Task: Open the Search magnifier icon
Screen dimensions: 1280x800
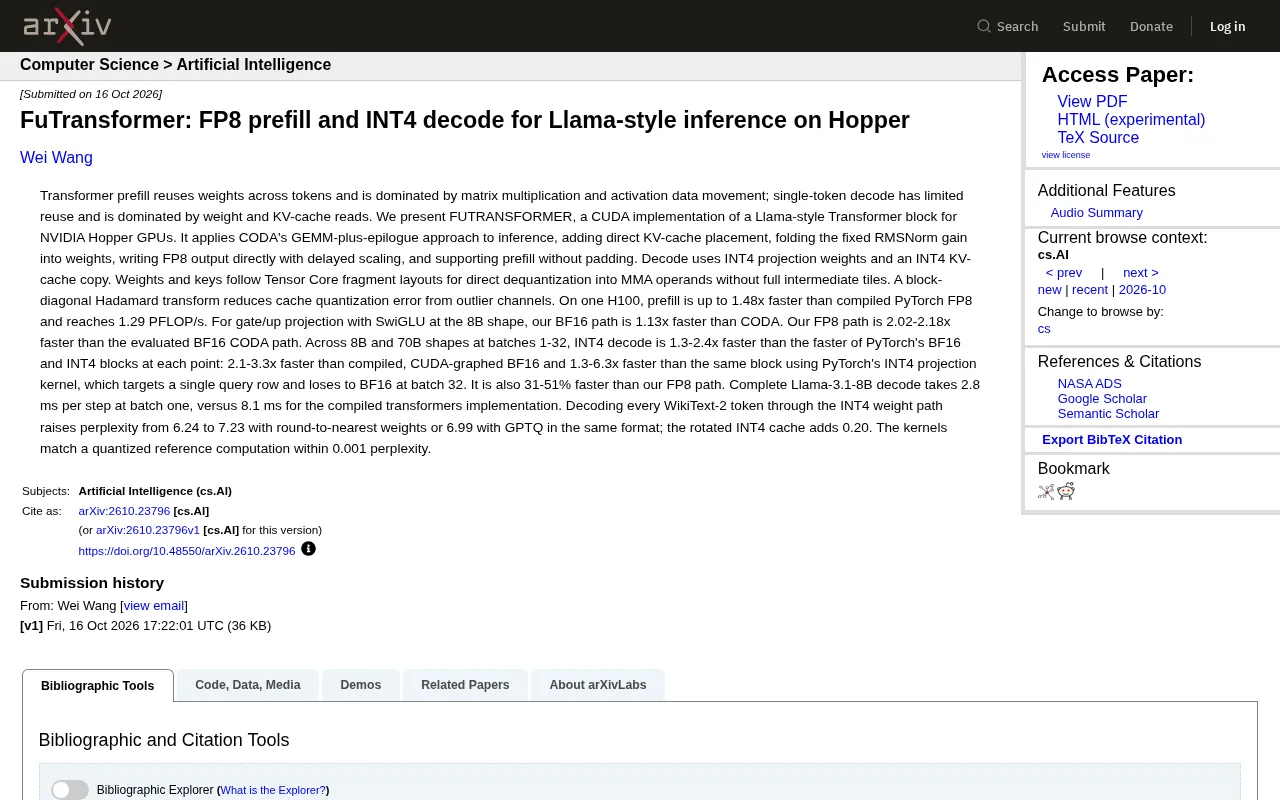Action: point(984,26)
